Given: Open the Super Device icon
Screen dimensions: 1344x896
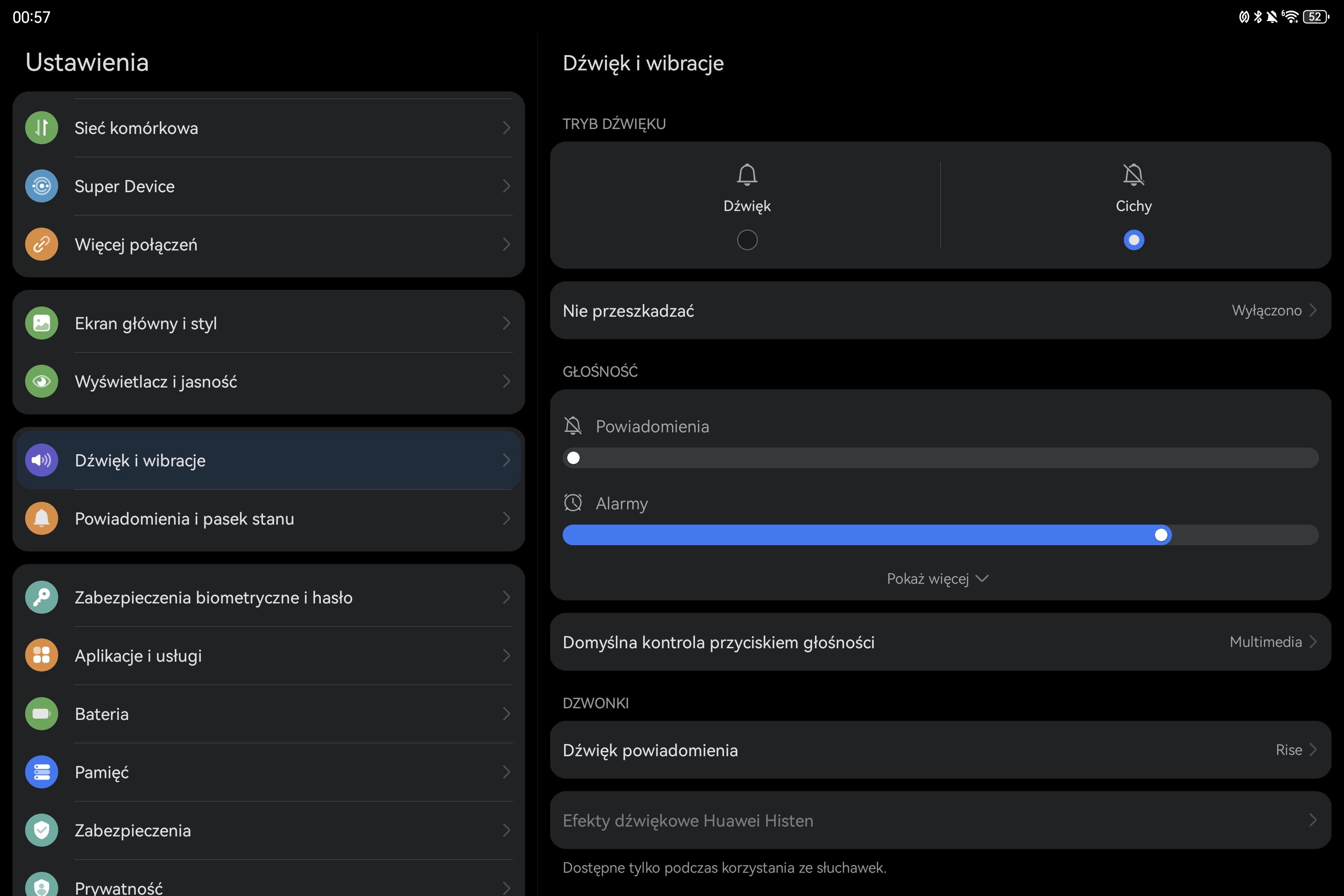Looking at the screenshot, I should coord(42,186).
